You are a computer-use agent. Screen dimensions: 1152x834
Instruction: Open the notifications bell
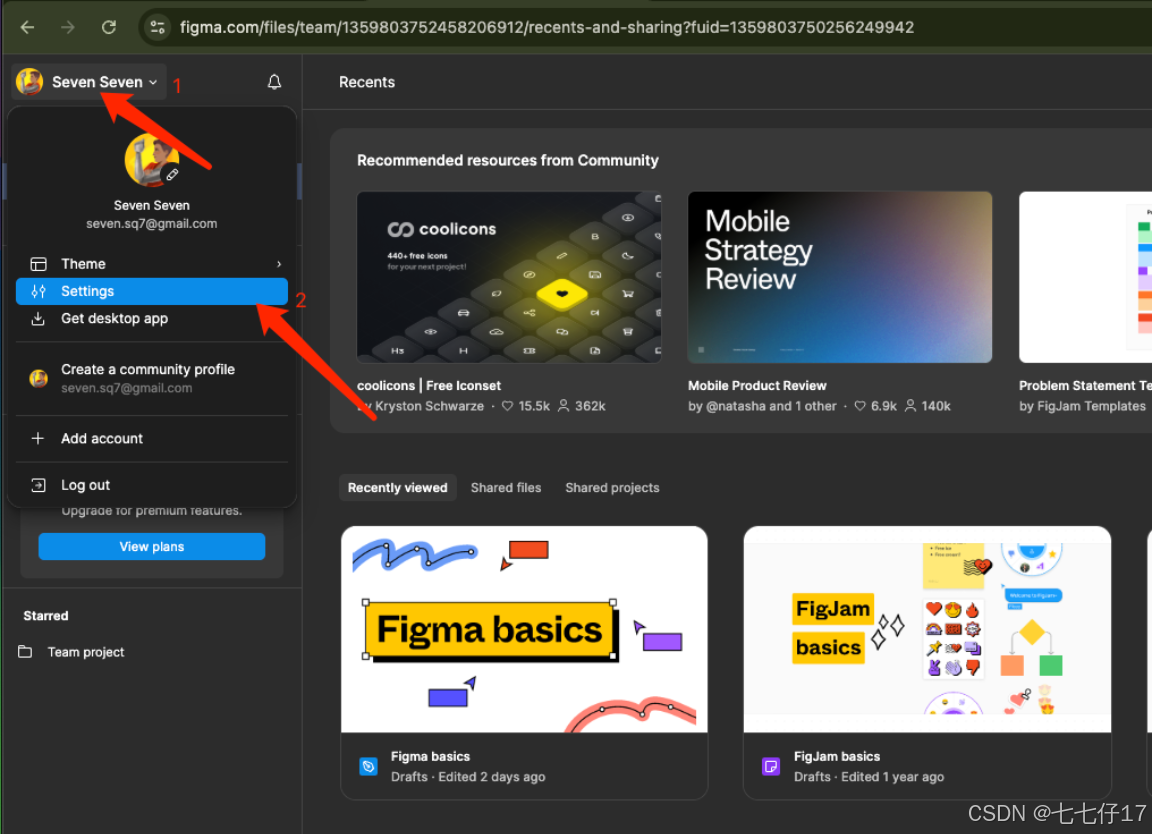click(x=274, y=82)
